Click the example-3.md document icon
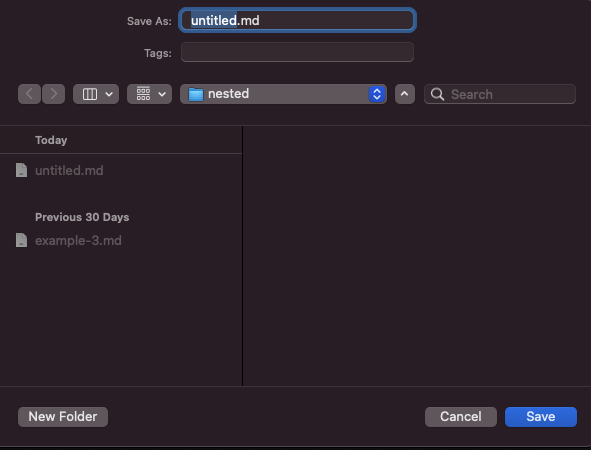 coord(21,240)
